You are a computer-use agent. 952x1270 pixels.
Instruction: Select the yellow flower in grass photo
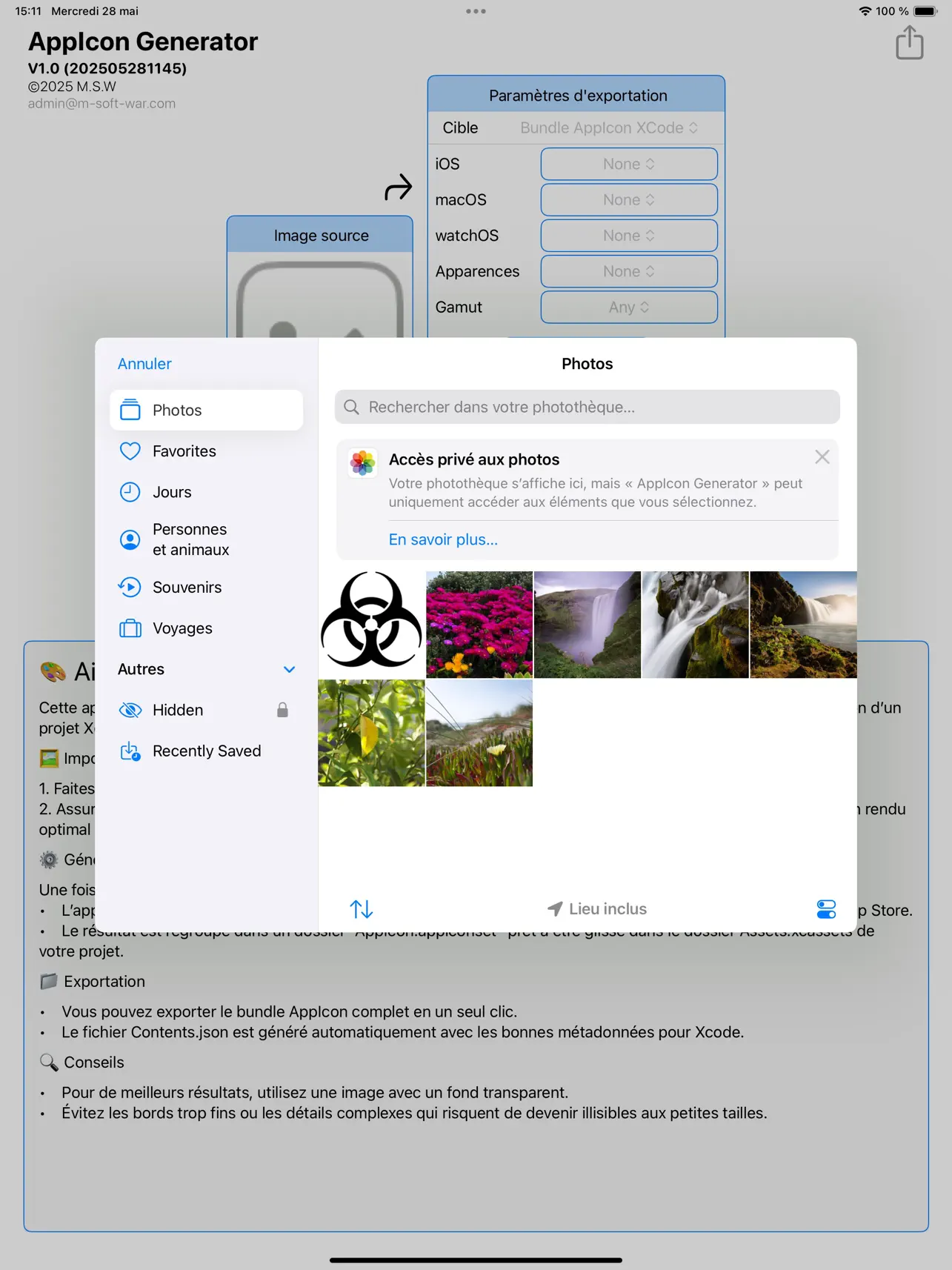[479, 733]
